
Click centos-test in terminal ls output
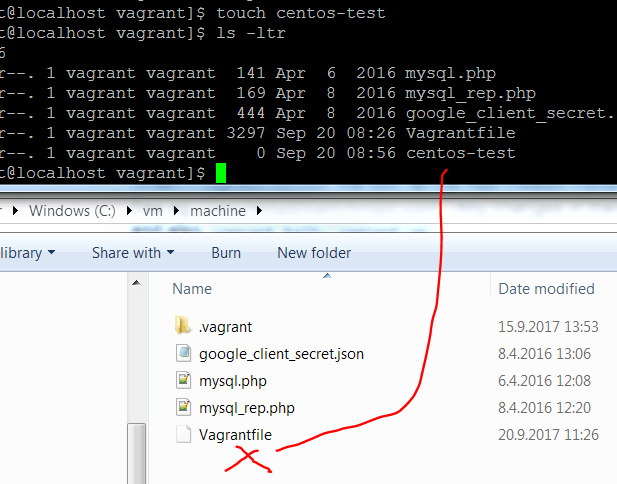coord(460,153)
